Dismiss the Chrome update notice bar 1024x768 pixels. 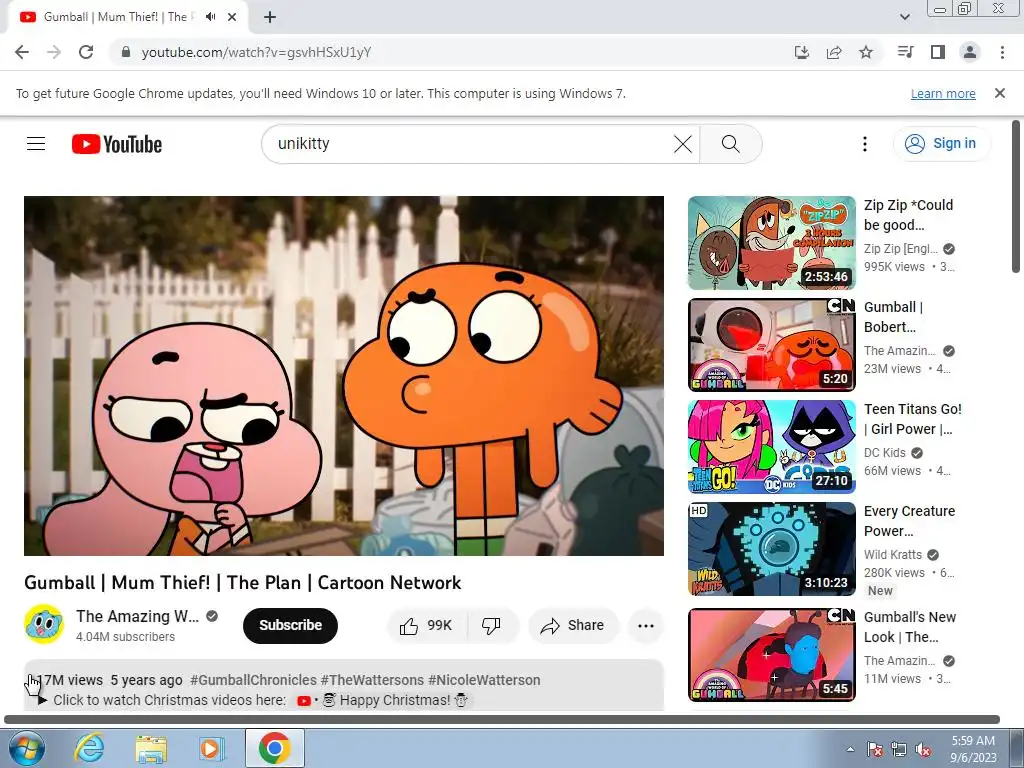coord(1000,93)
